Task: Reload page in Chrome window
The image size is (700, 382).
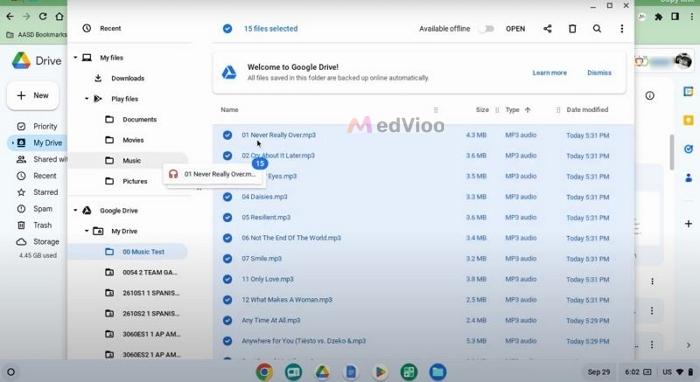Action: click(x=43, y=17)
